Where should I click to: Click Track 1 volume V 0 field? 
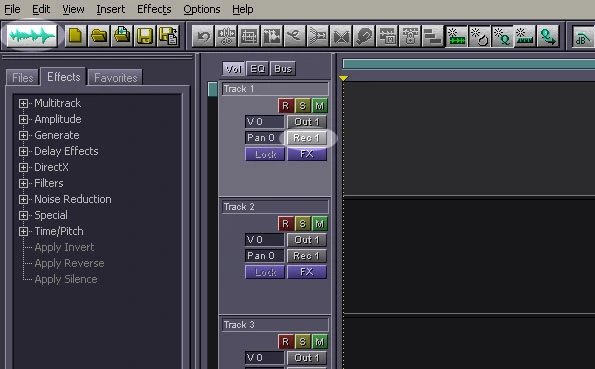click(x=264, y=122)
